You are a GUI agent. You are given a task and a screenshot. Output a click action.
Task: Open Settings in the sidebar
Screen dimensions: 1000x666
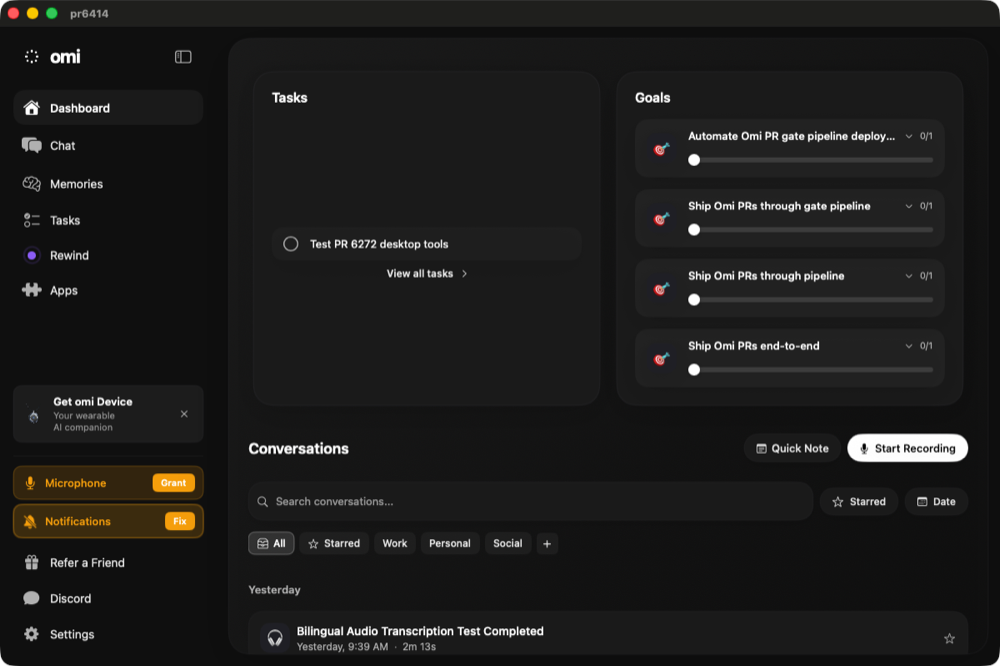pyautogui.click(x=108, y=634)
